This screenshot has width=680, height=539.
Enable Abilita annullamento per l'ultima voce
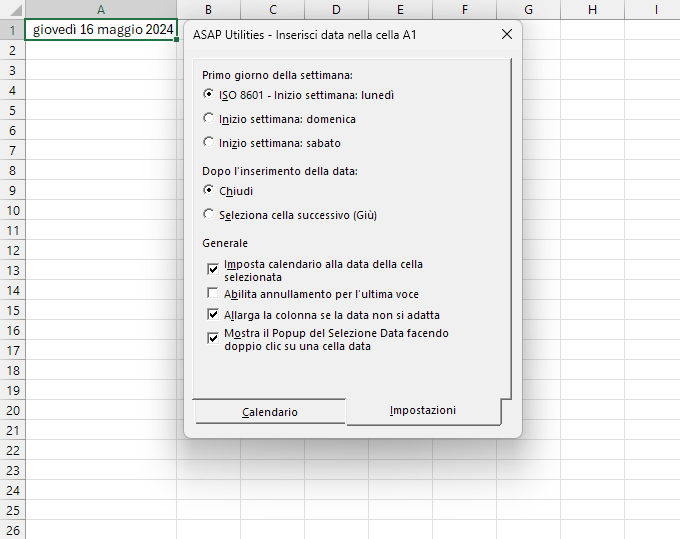click(x=213, y=294)
